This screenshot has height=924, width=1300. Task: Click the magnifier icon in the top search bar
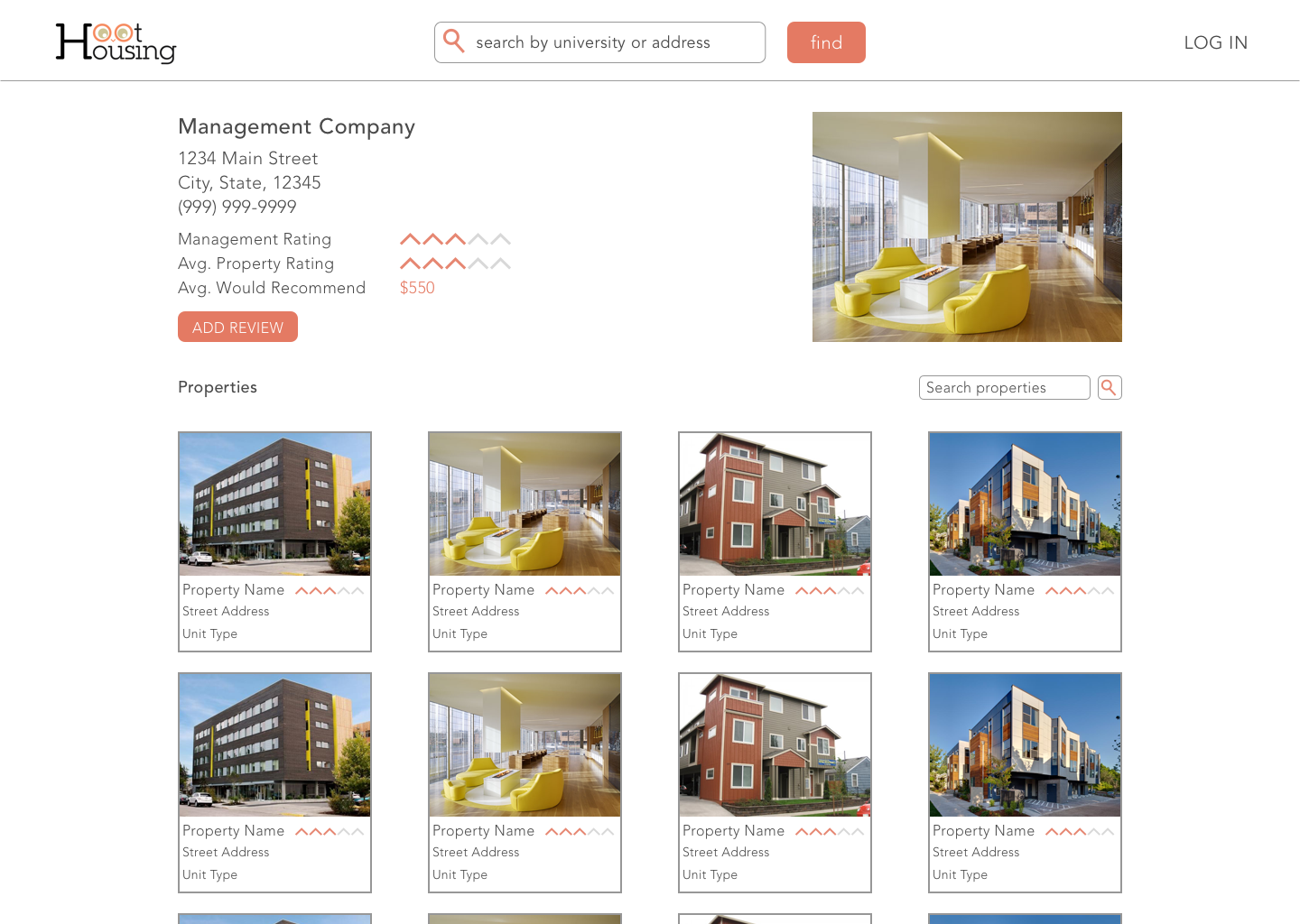pos(454,42)
